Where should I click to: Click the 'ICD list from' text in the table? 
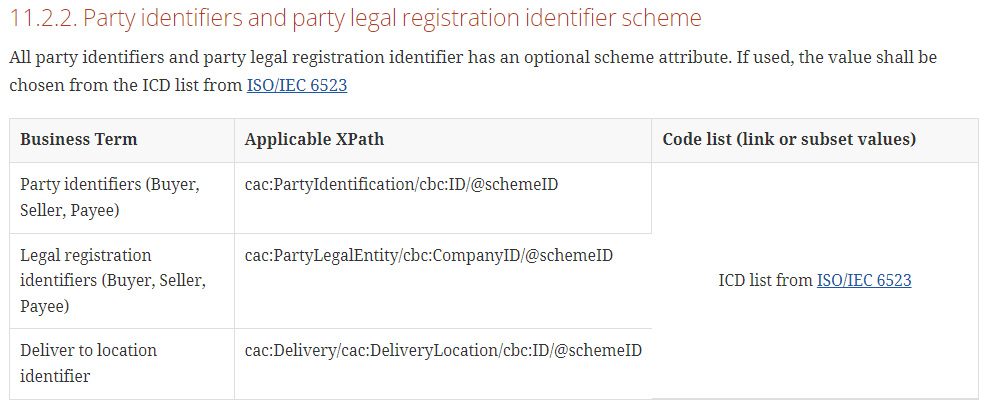point(766,280)
